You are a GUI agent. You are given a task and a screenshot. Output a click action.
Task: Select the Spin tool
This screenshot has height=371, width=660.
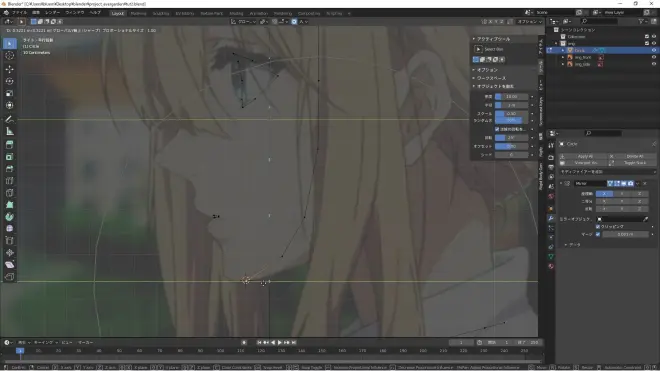pos(10,217)
